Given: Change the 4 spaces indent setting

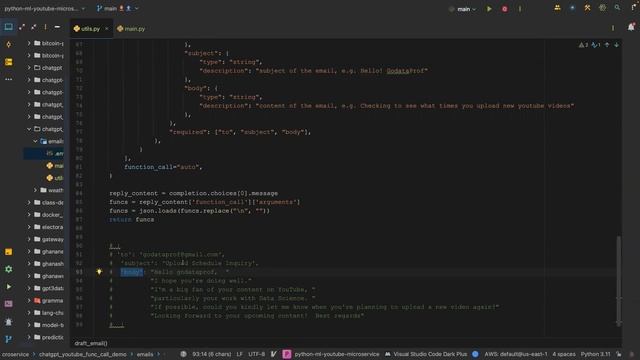Looking at the screenshot, I should [564, 354].
